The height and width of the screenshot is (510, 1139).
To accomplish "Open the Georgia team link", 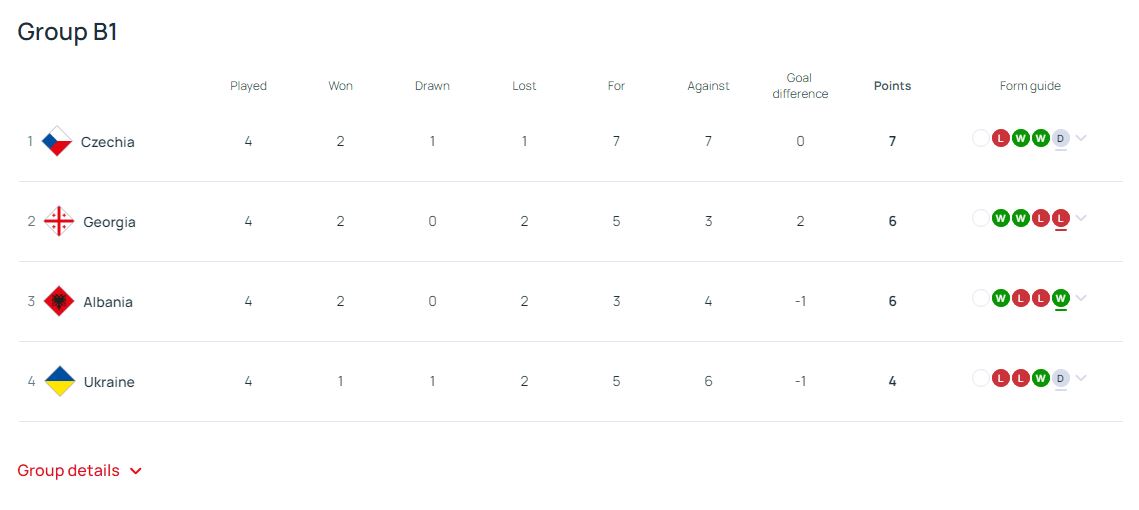I will (109, 222).
